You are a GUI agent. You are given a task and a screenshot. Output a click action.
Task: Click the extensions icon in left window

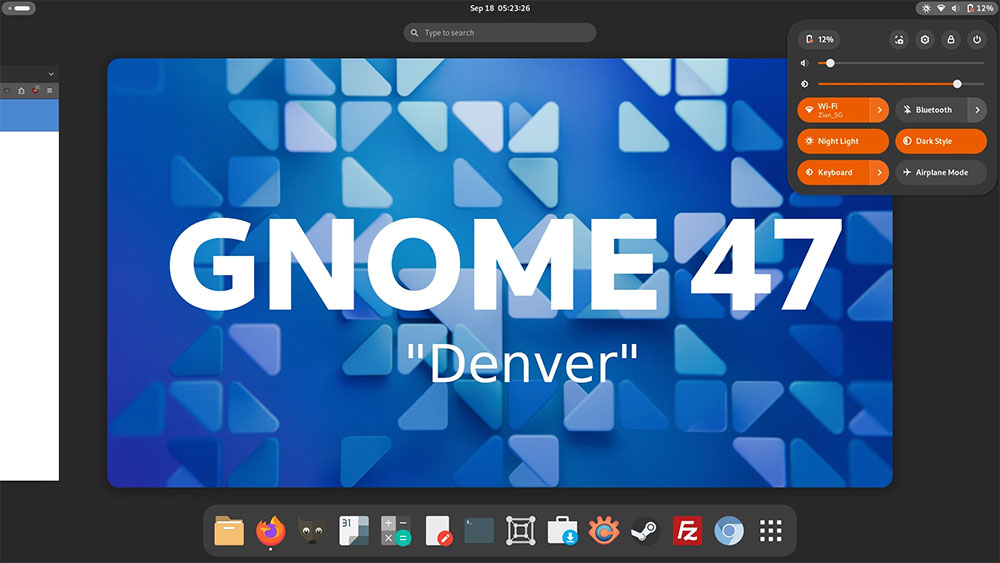coord(21,91)
